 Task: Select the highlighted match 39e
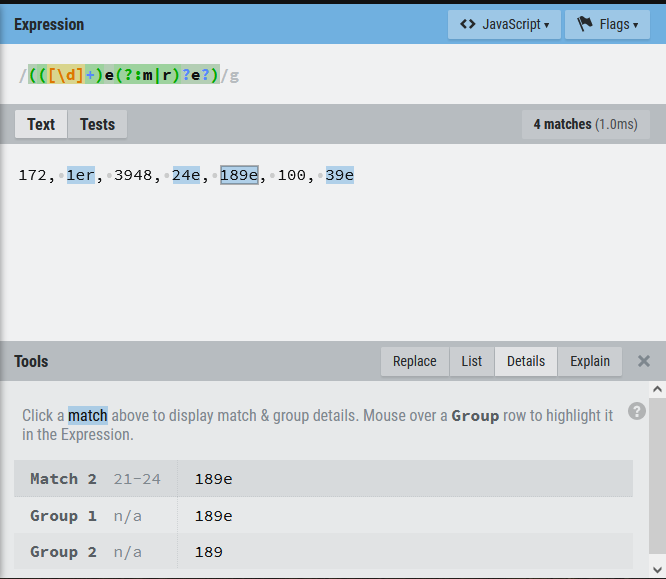(x=340, y=175)
